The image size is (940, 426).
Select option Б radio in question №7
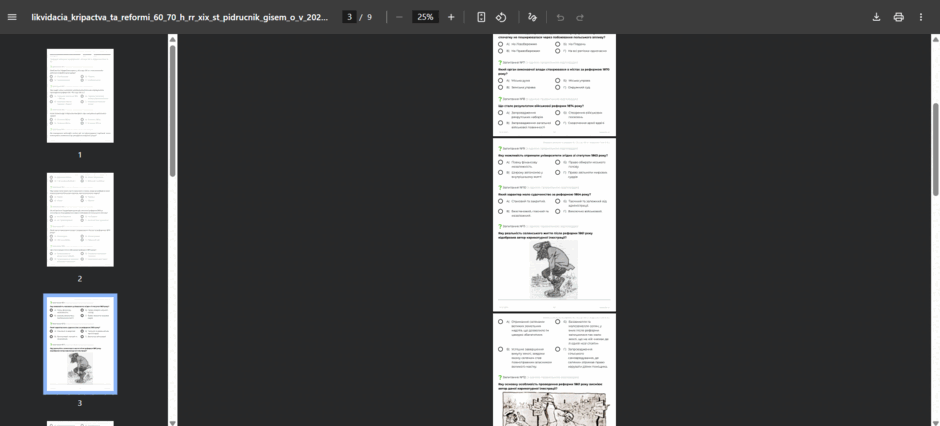tap(558, 80)
